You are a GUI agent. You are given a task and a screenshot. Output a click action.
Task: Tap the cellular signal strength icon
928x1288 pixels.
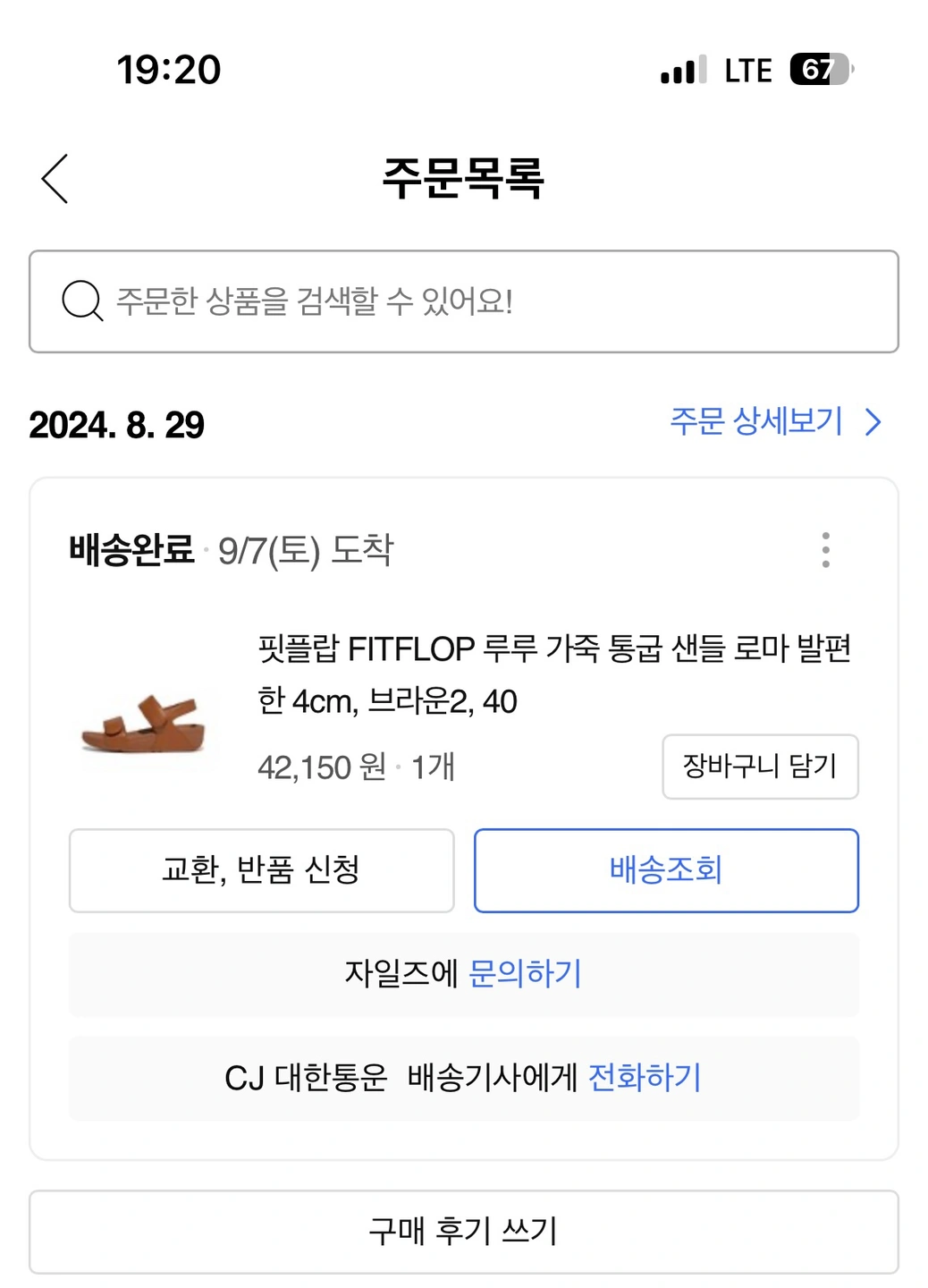click(x=683, y=70)
